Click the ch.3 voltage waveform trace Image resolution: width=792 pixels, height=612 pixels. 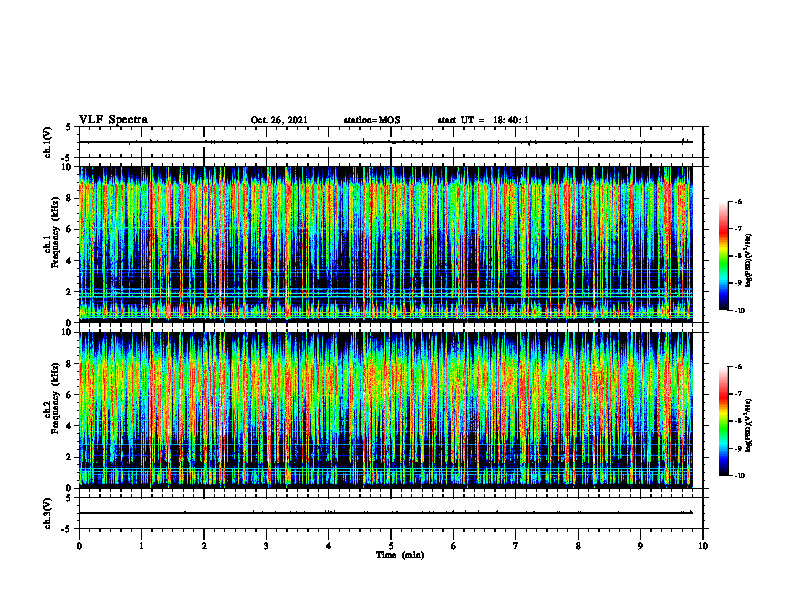tap(386, 513)
